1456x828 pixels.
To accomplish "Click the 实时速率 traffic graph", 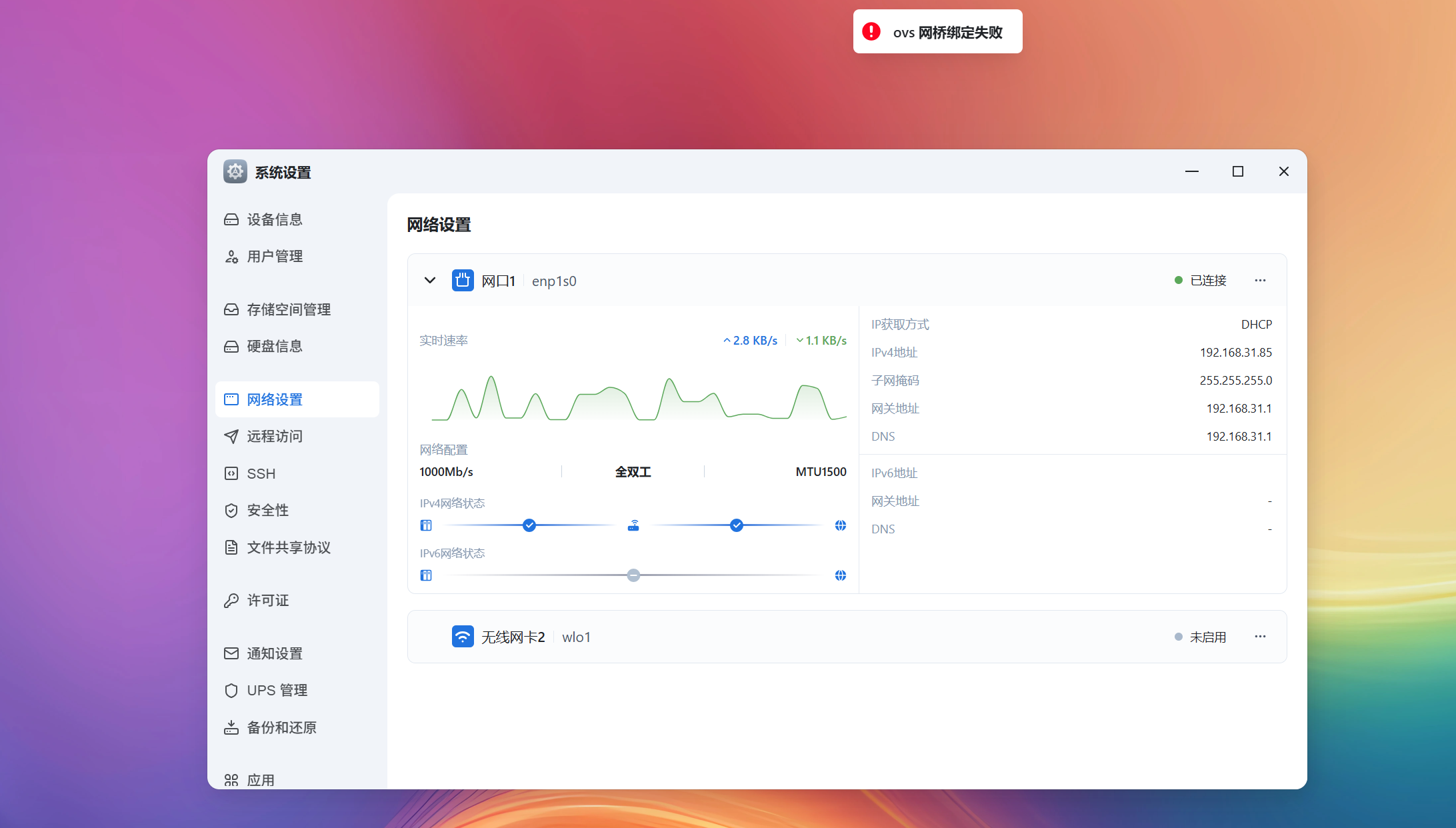I will pyautogui.click(x=633, y=399).
